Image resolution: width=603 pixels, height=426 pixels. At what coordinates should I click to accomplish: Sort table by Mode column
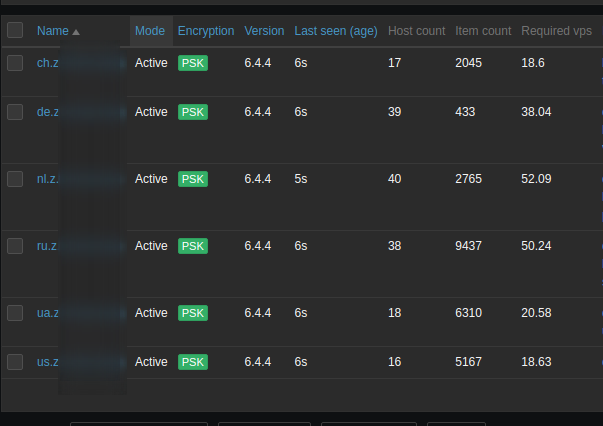[150, 31]
